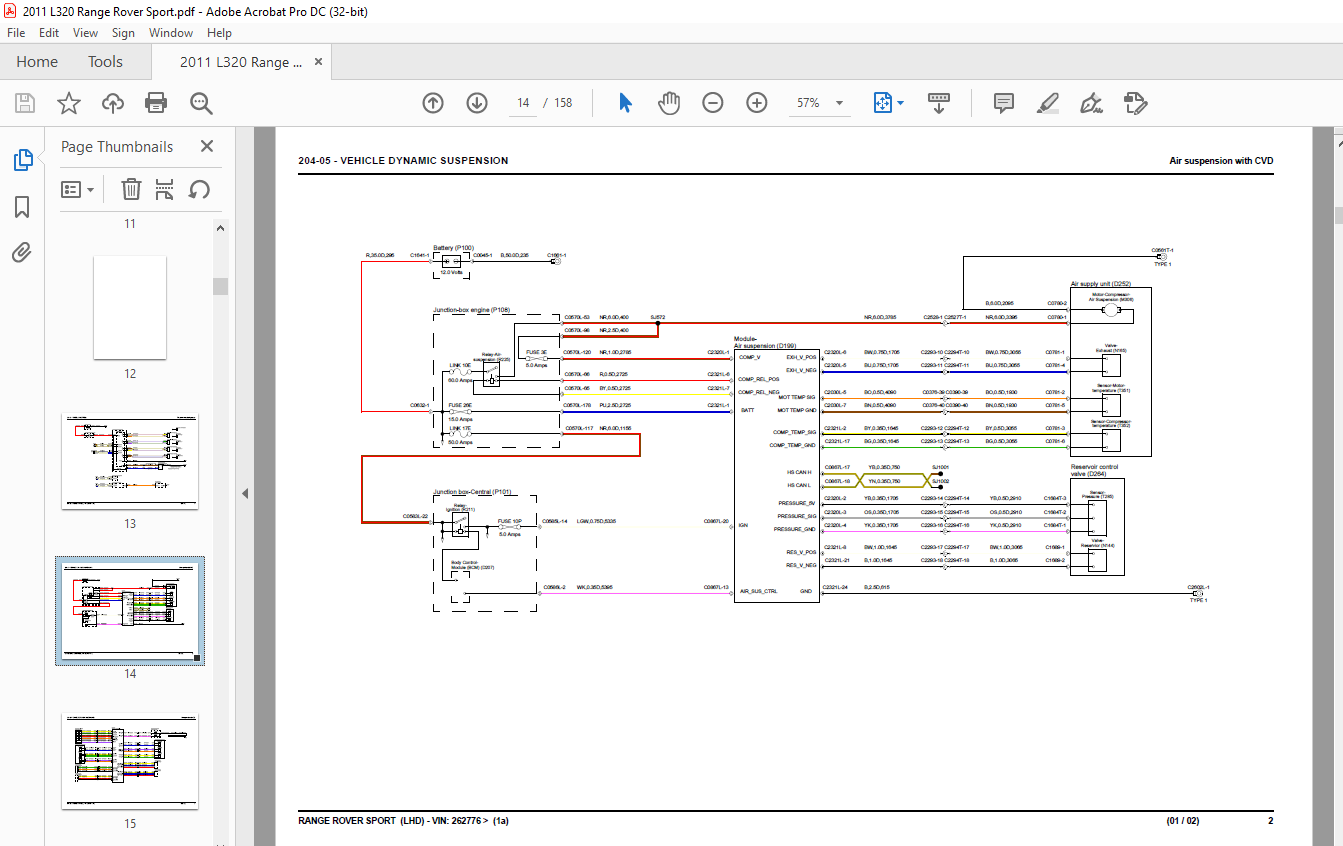Viewport: 1343px width, 846px height.
Task: Print the document
Action: pyautogui.click(x=156, y=102)
